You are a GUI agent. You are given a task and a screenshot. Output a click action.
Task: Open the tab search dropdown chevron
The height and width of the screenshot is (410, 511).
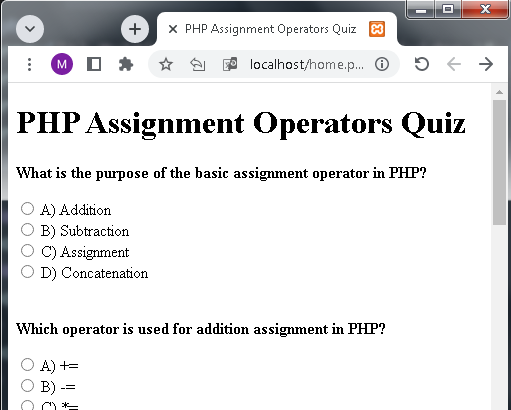[30, 29]
